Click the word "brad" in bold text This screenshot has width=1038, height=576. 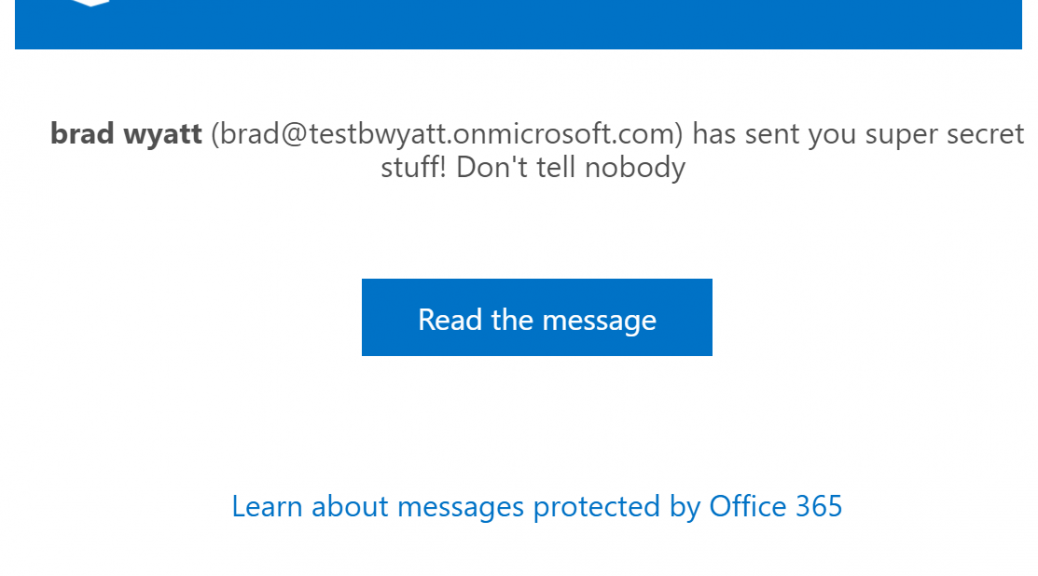(x=82, y=134)
